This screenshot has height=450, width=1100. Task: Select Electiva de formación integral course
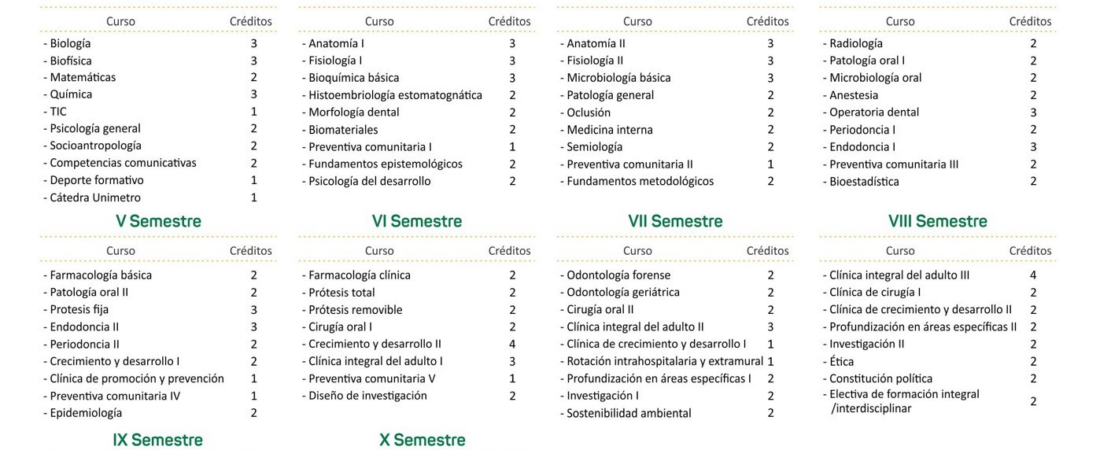900,402
